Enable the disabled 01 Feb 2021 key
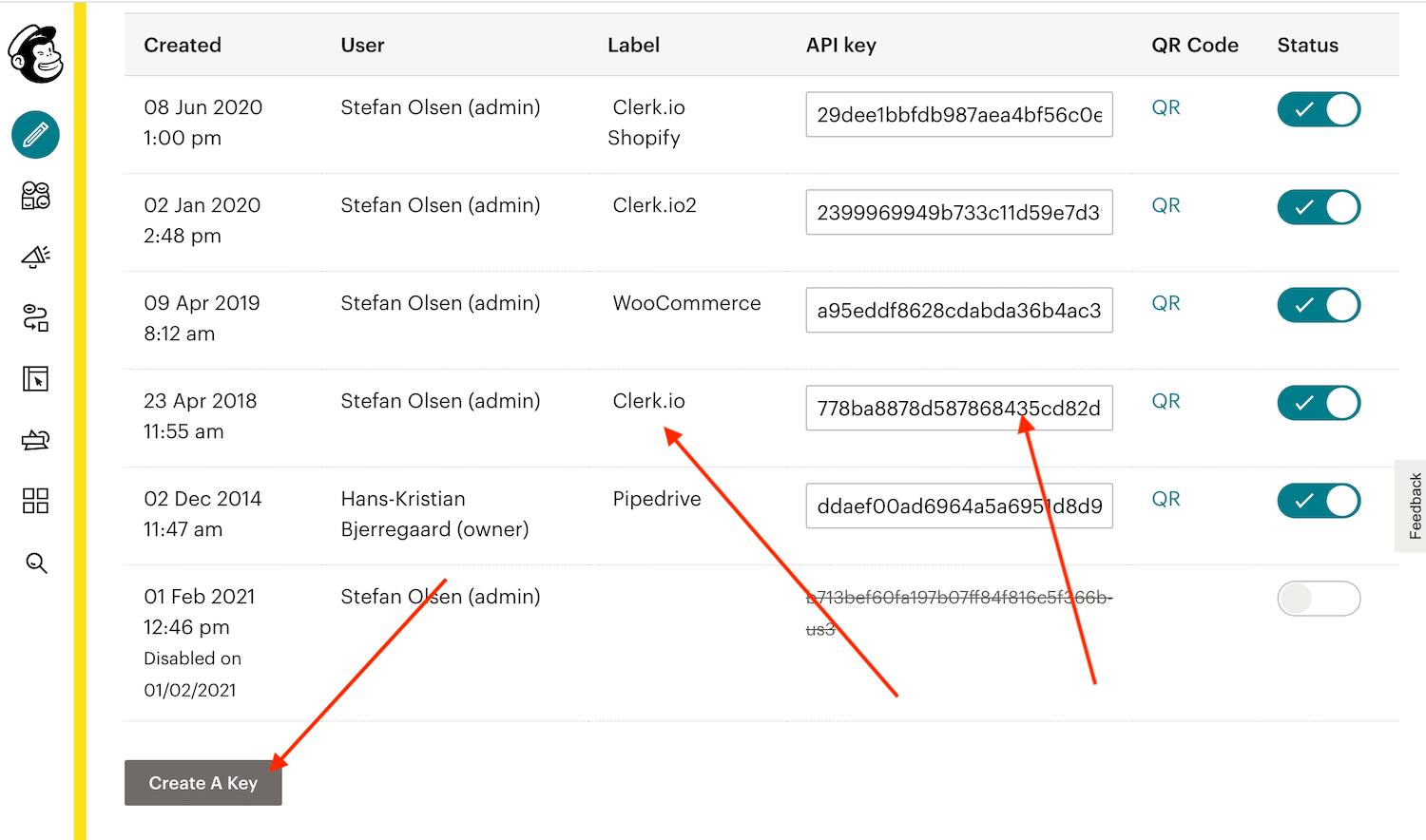 pyautogui.click(x=1318, y=599)
